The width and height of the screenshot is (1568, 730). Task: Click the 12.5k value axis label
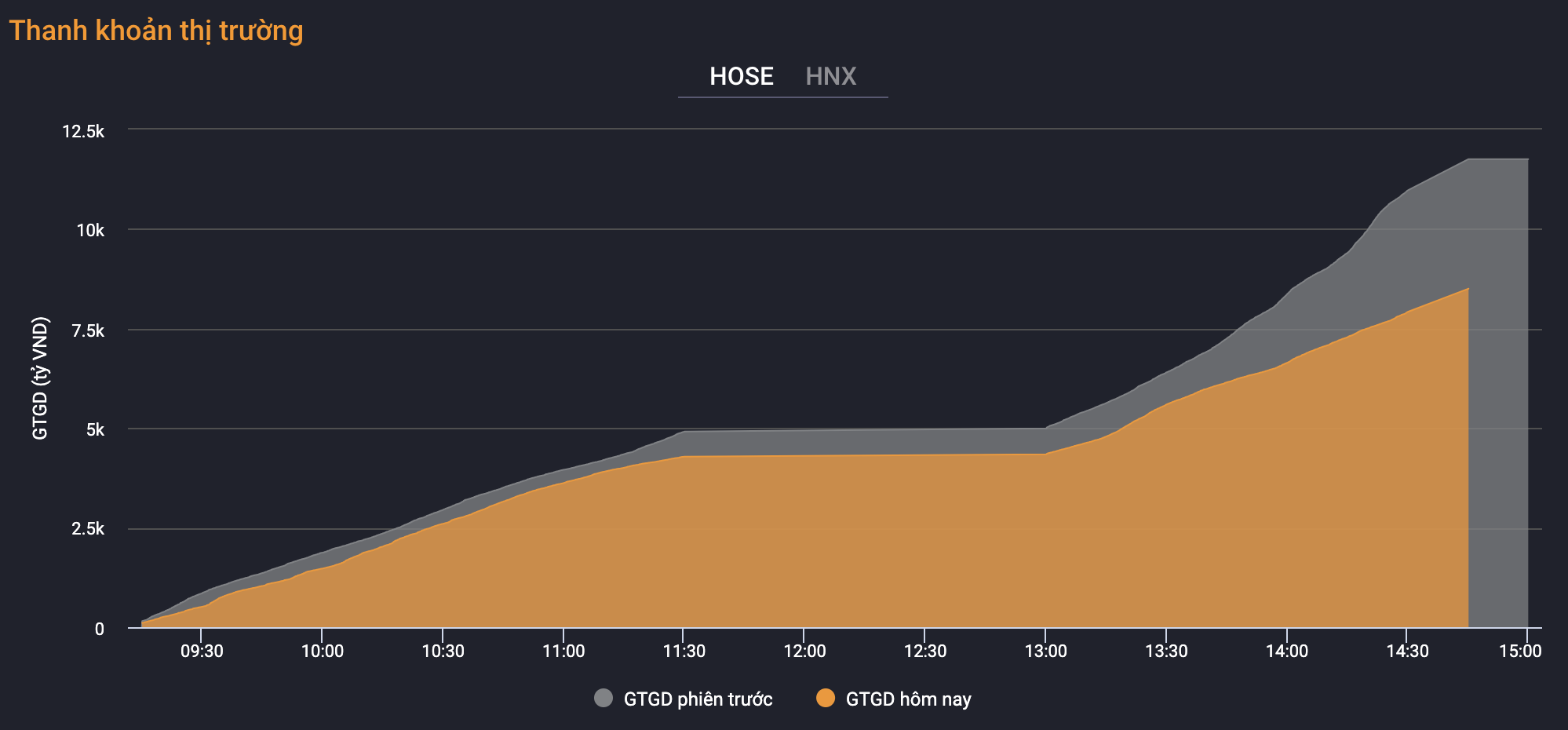point(83,131)
